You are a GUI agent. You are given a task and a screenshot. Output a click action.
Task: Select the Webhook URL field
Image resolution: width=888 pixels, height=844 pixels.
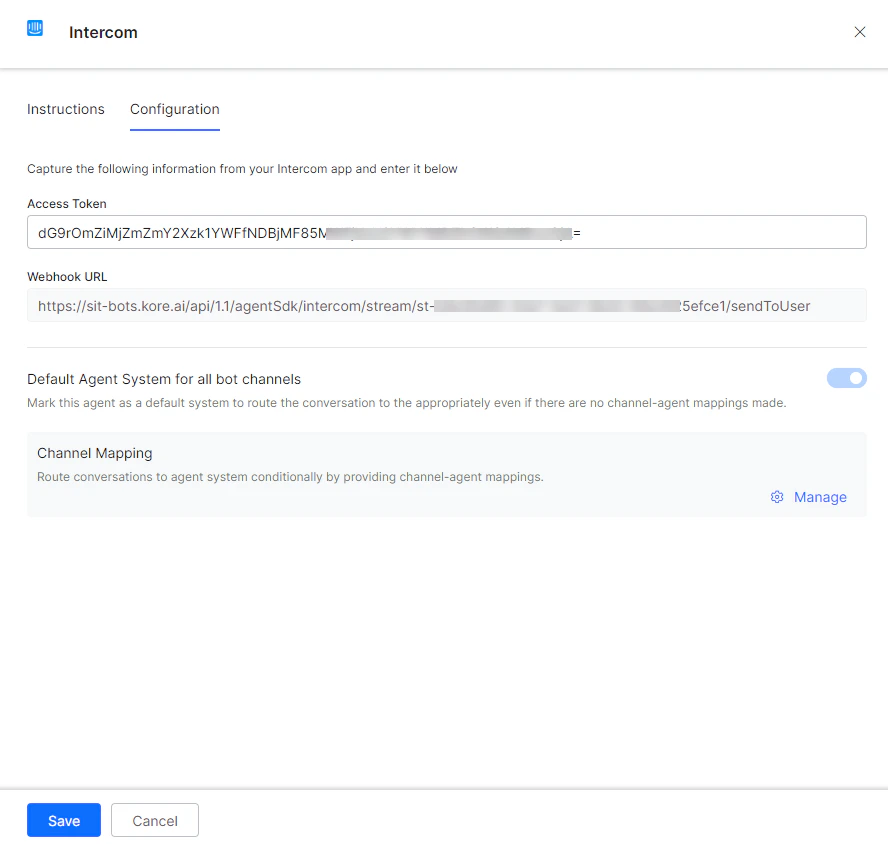[445, 305]
